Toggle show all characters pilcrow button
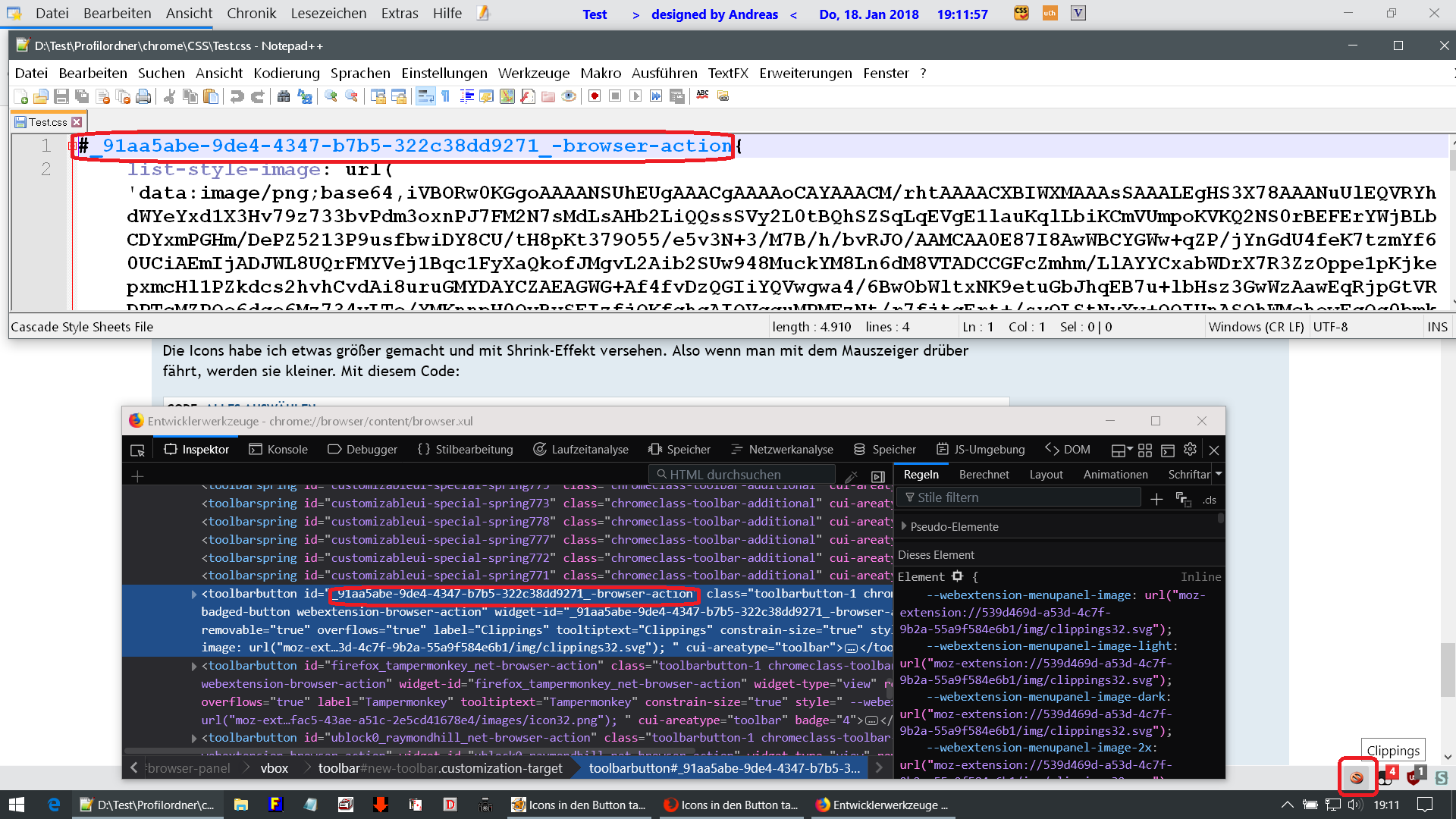The height and width of the screenshot is (819, 1456). 446,96
